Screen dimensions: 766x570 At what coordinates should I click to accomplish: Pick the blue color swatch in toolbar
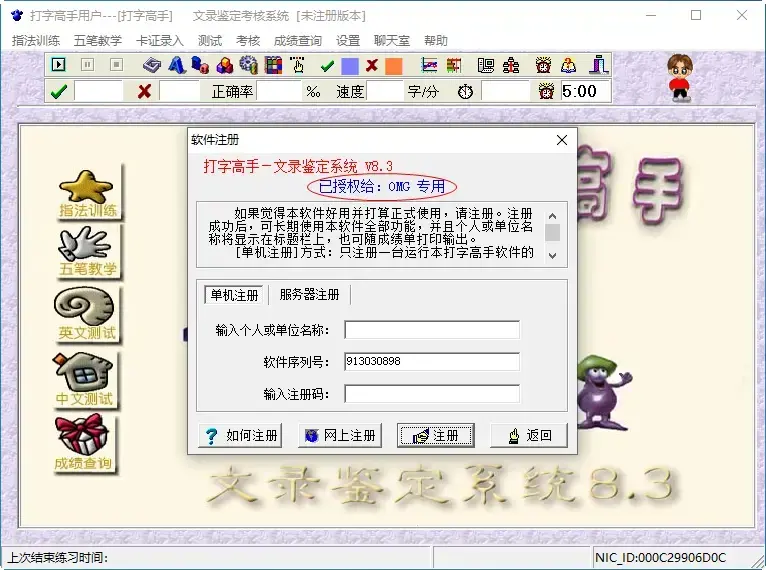coord(350,65)
